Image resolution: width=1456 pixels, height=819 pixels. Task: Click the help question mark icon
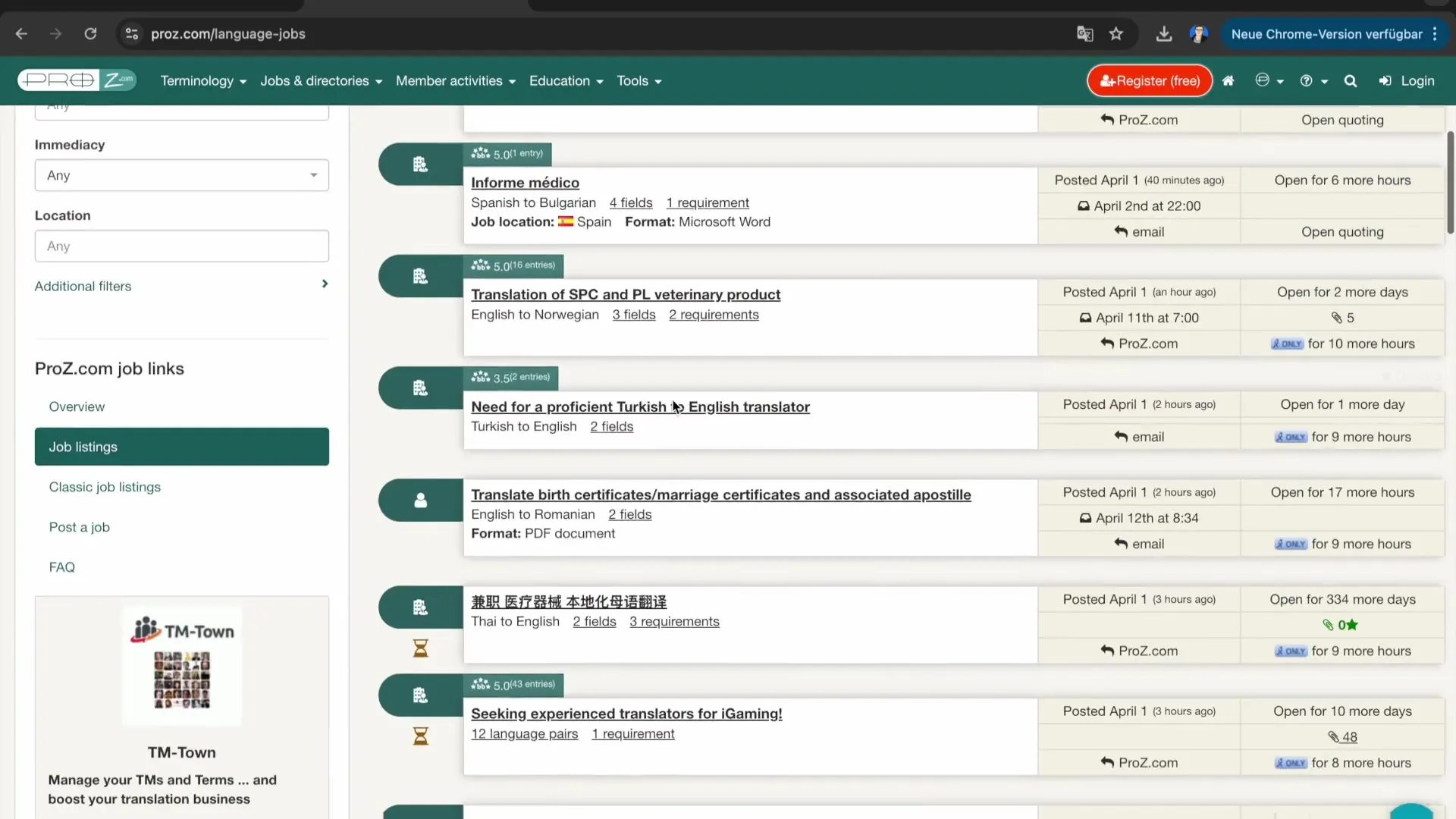1307,80
